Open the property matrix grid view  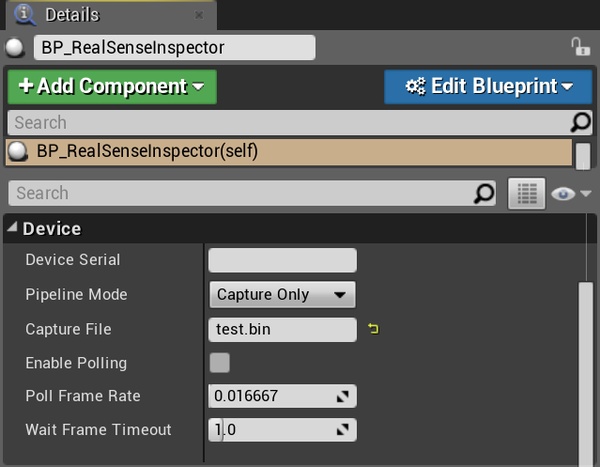tap(526, 193)
